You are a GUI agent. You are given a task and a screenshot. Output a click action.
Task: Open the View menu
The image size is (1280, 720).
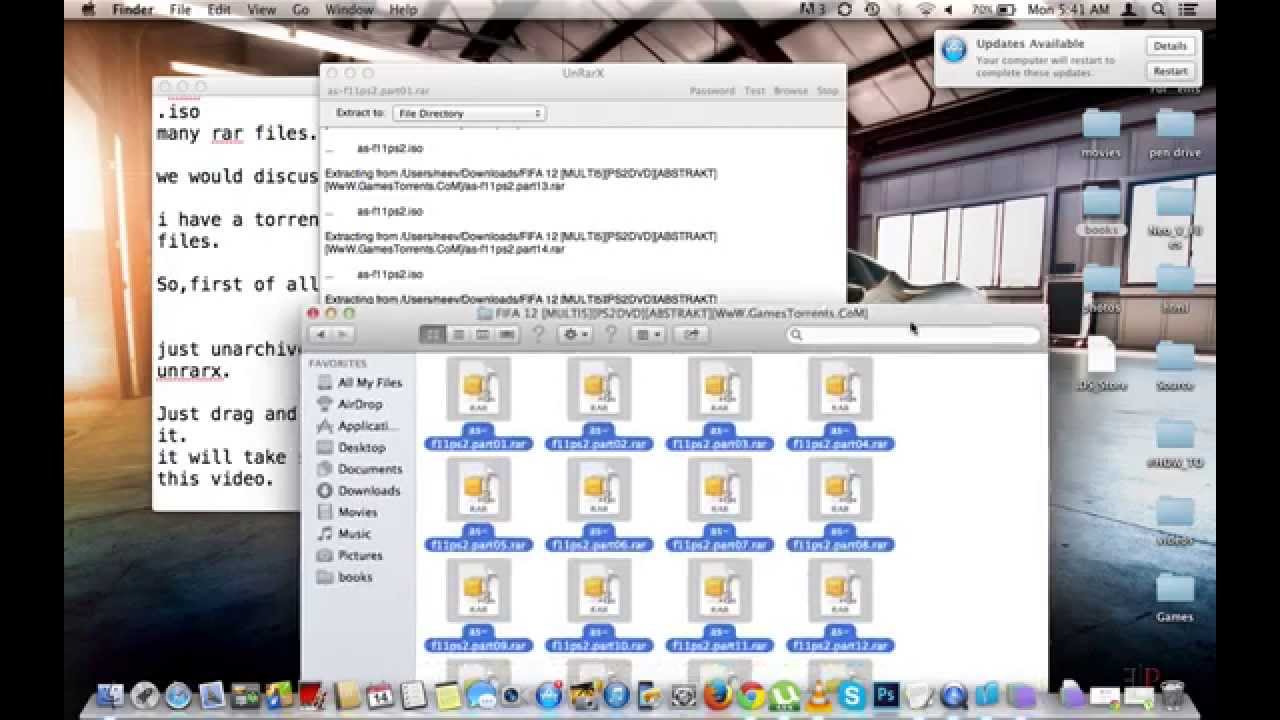pos(261,10)
